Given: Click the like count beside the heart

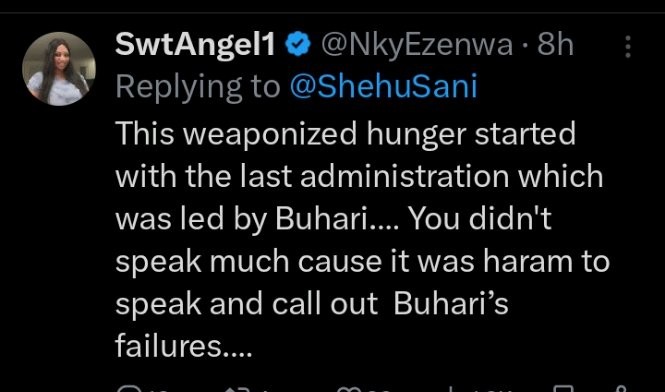Looking at the screenshot, I should pyautogui.click(x=377, y=389).
